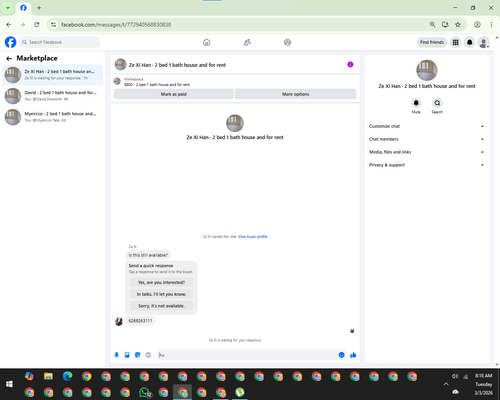The width and height of the screenshot is (500, 400).
Task: Search in conversation magnifier icon
Action: (437, 103)
